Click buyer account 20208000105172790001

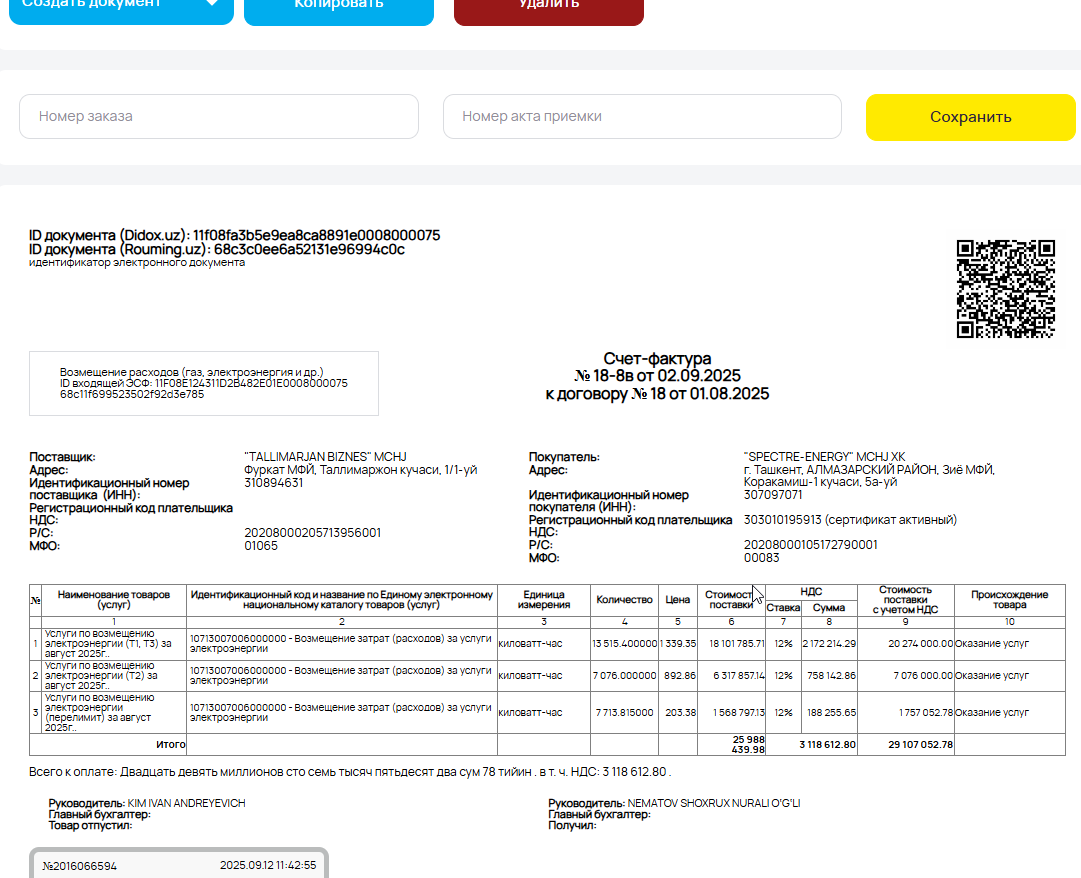[x=811, y=544]
